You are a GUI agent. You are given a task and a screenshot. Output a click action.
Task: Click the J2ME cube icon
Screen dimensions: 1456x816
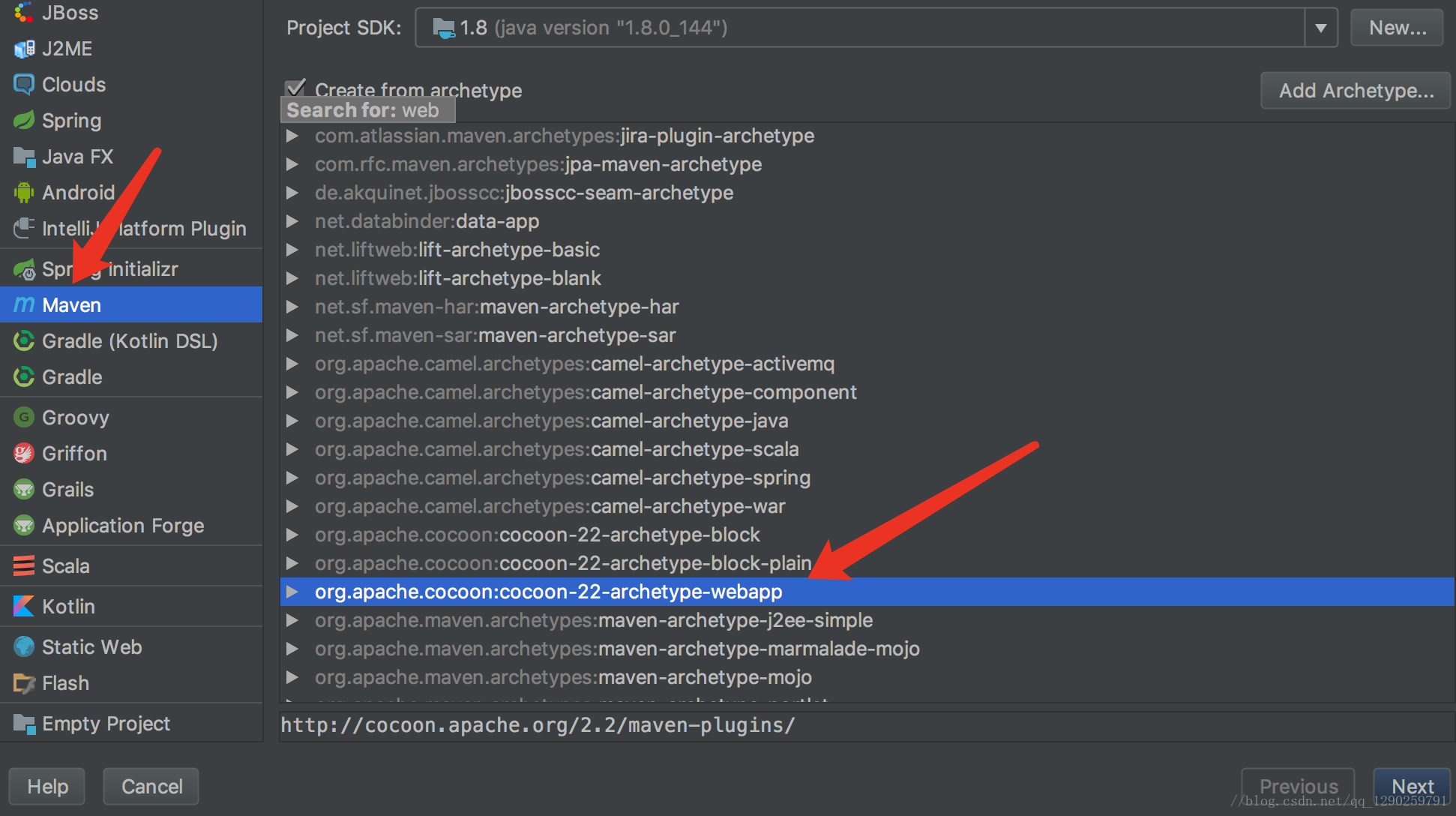pyautogui.click(x=24, y=49)
